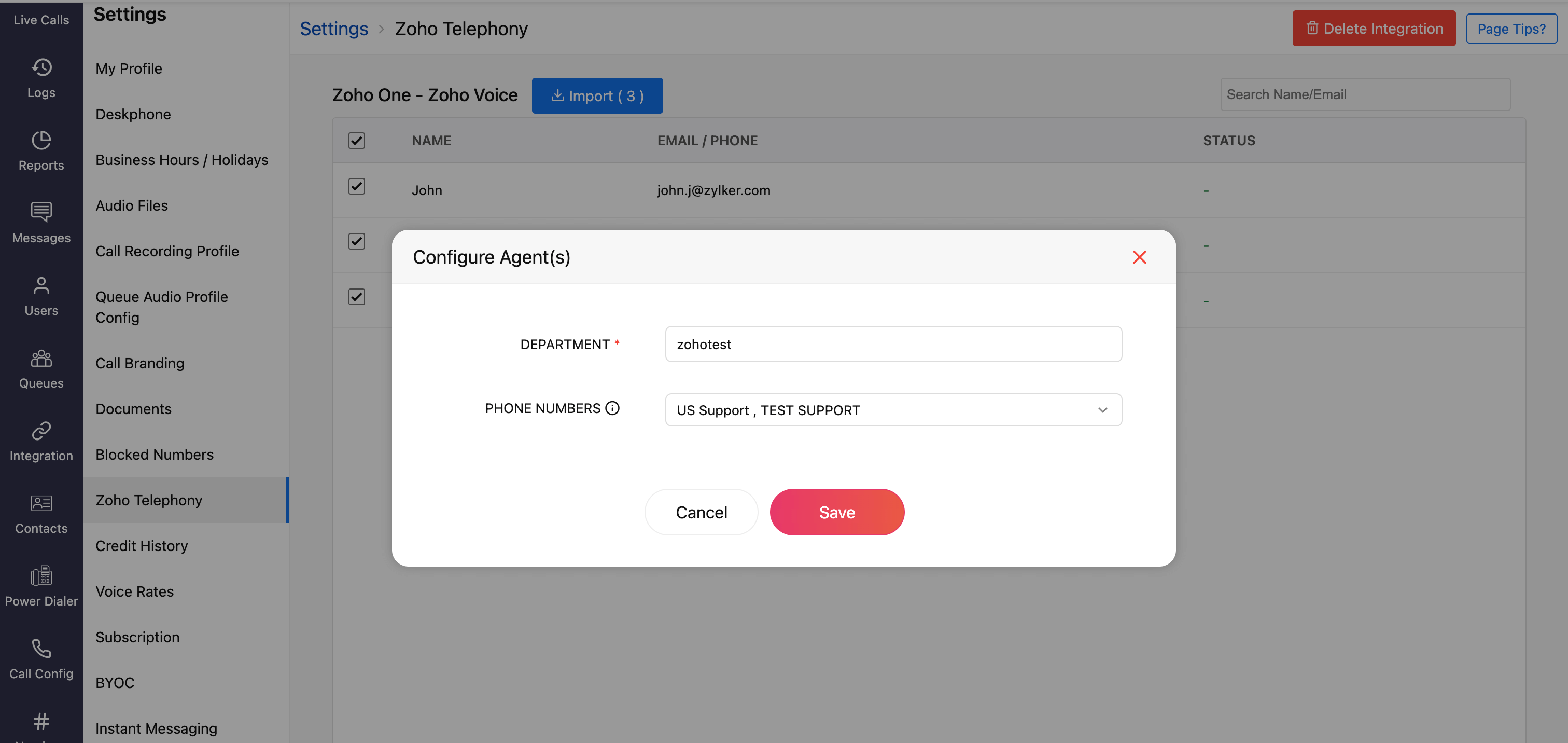Open the Call Recording Profile settings item

click(x=167, y=251)
